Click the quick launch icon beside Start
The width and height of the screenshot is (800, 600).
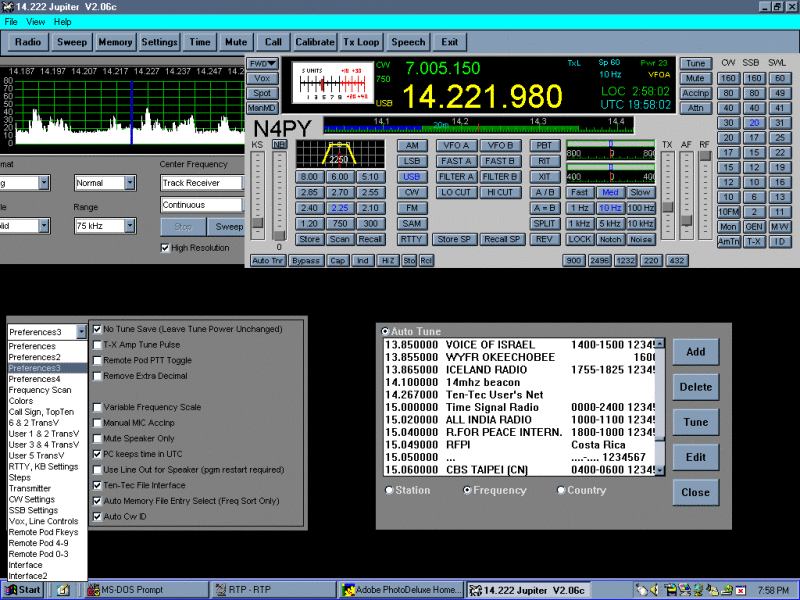click(63, 590)
